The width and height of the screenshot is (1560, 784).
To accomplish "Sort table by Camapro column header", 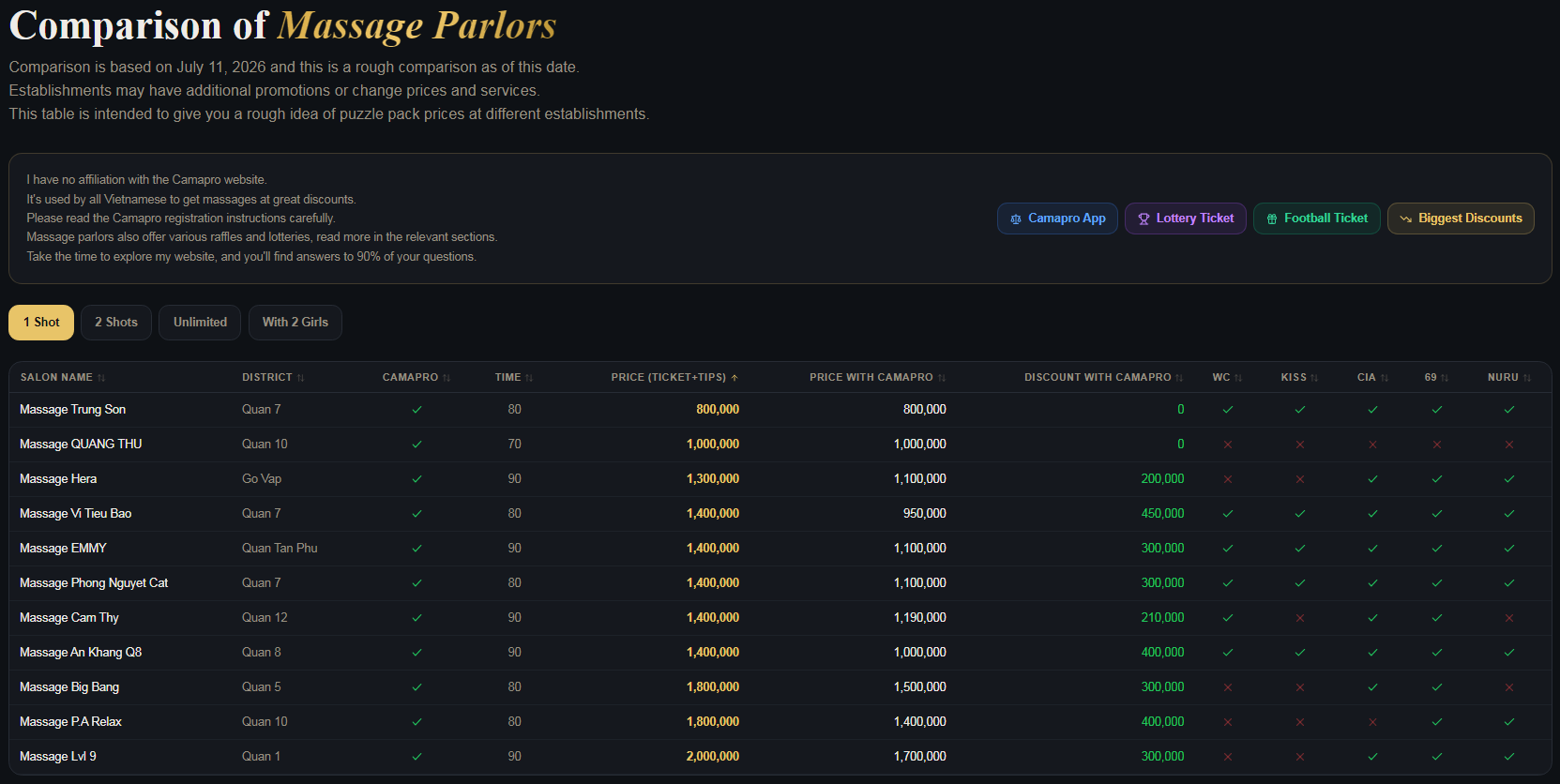I will point(417,377).
